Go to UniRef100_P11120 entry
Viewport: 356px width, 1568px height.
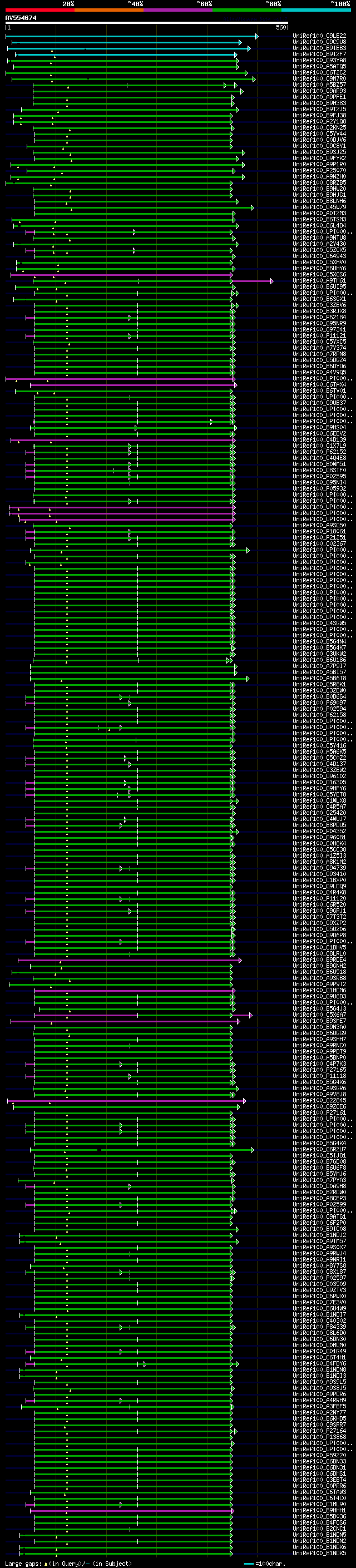coord(319,898)
